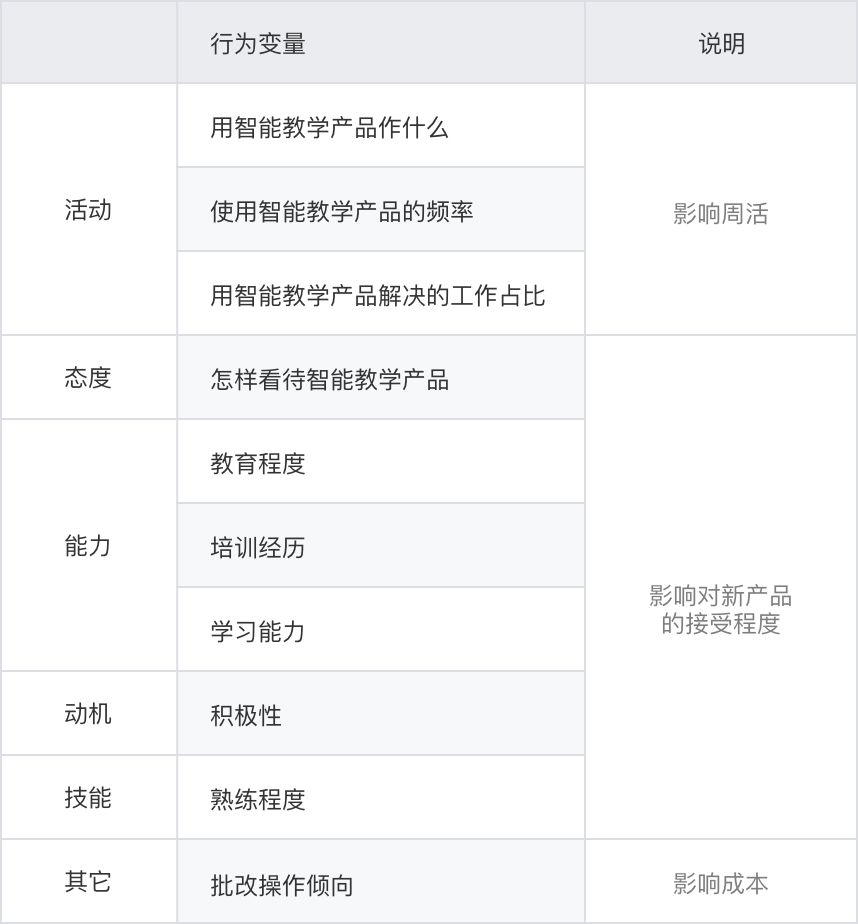The image size is (858, 924).
Task: Select the 动机 category cell
Action: click(x=88, y=714)
